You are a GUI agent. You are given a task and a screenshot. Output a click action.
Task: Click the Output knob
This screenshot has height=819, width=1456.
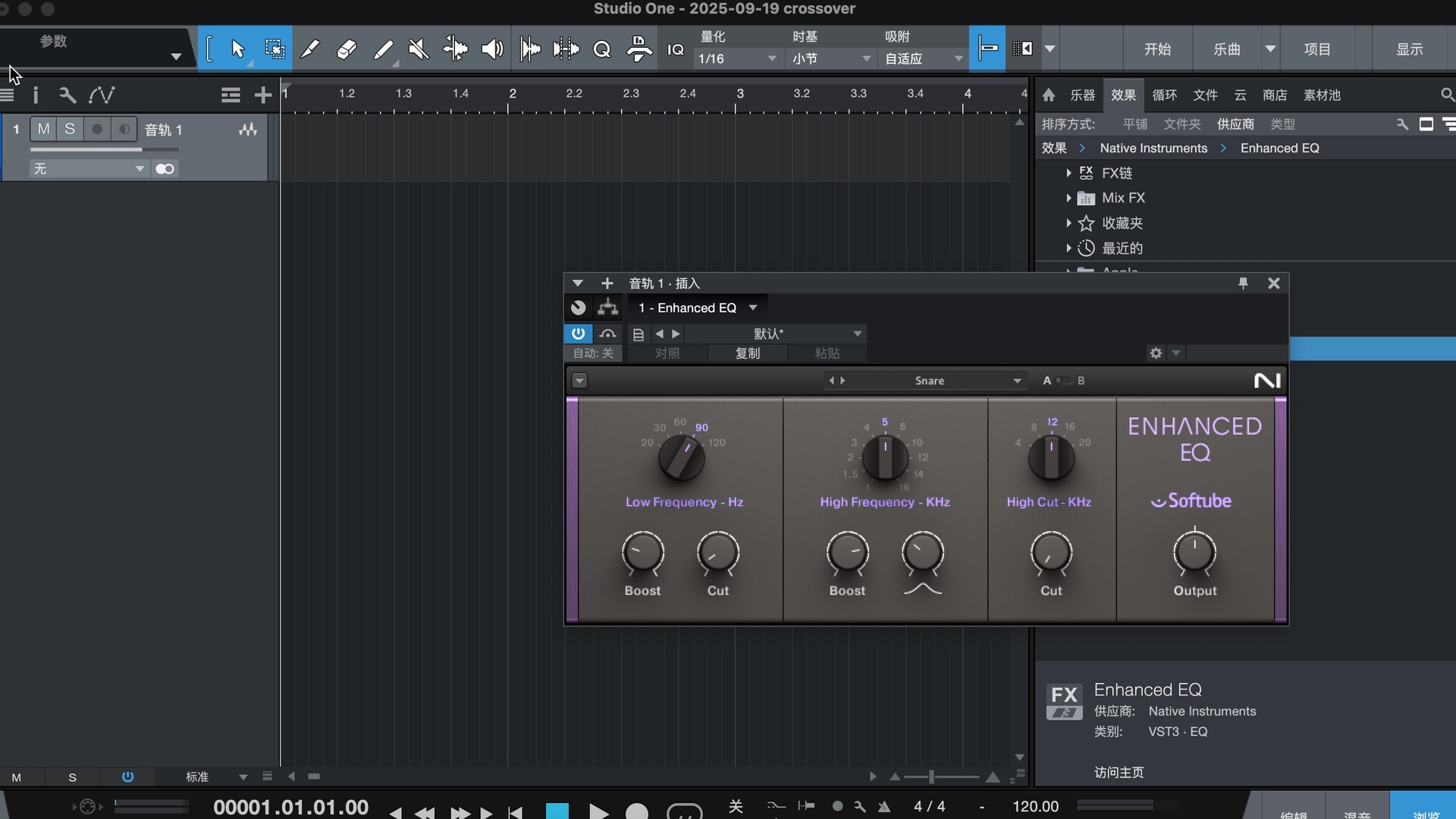pos(1194,554)
